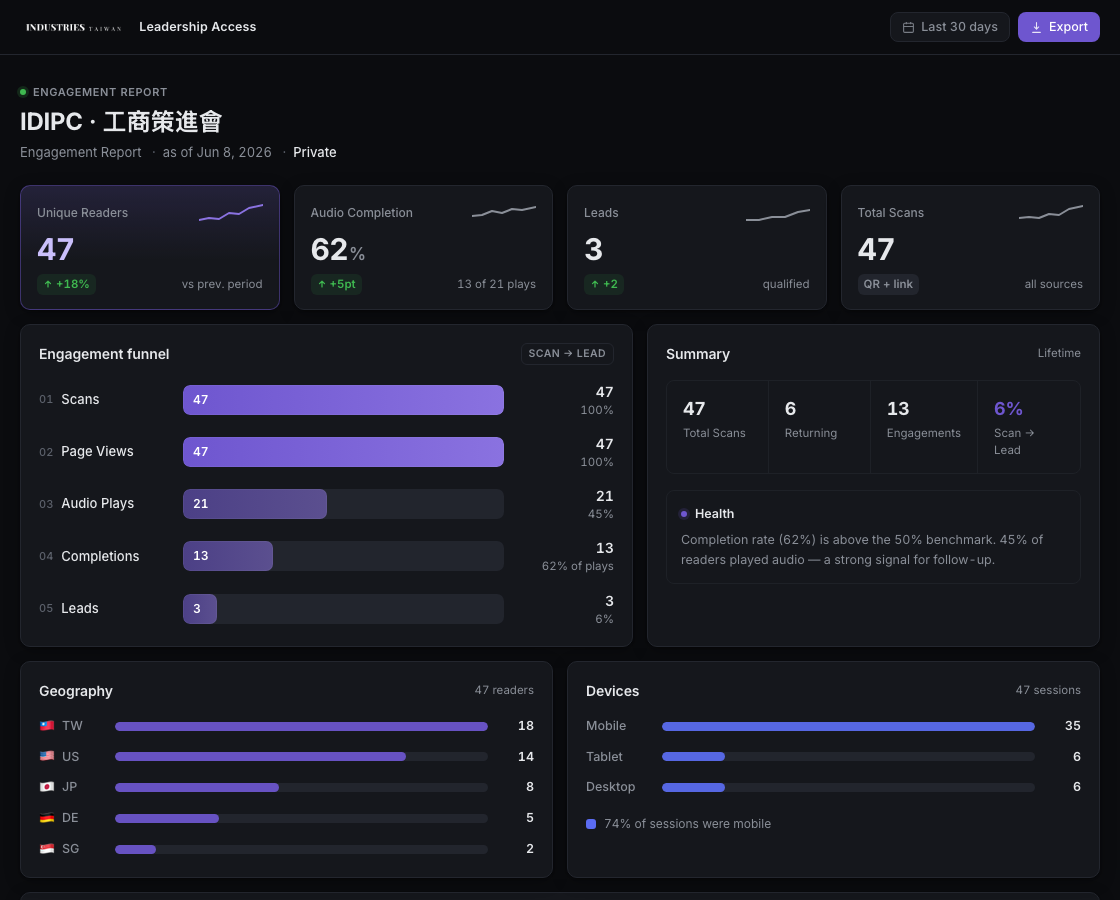Click the Mobile devices bar
This screenshot has height=900, width=1120.
pos(849,726)
